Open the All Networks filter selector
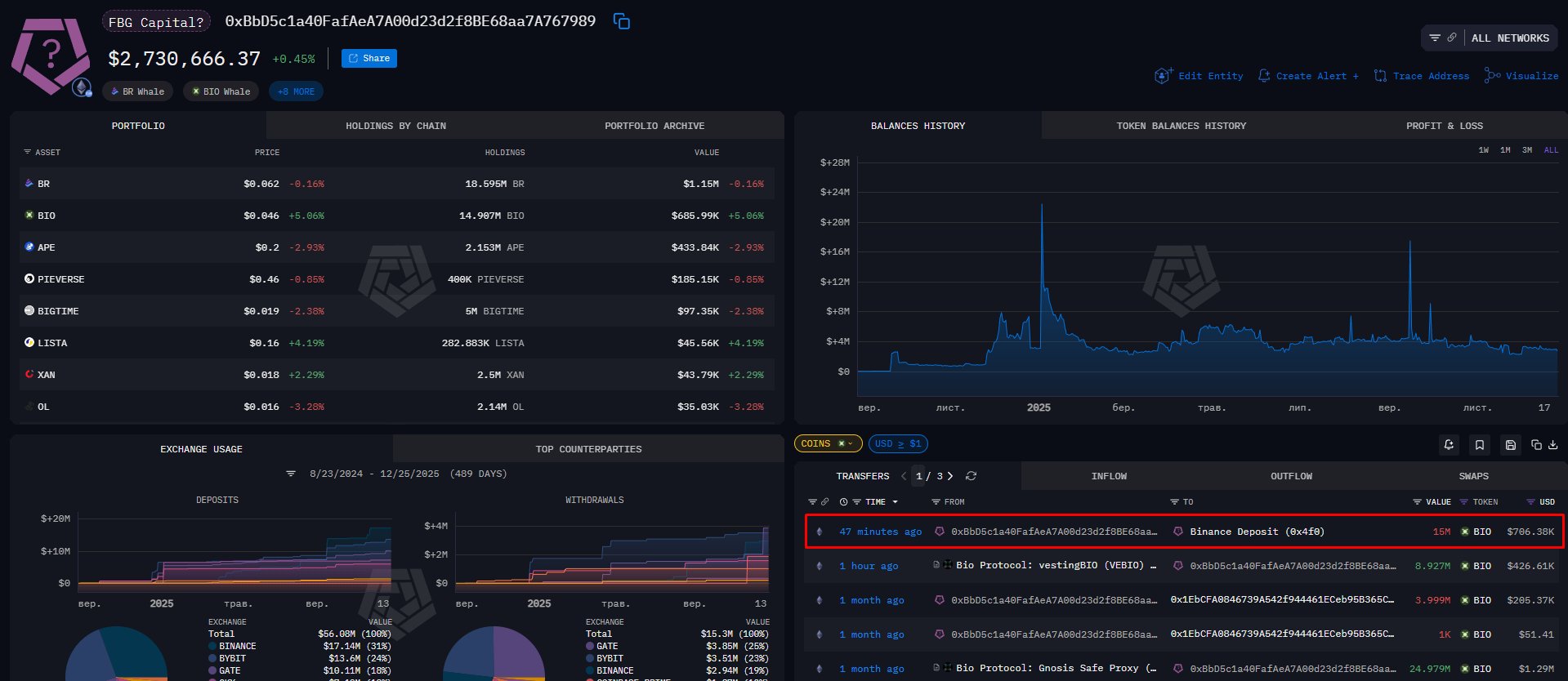Screen dimensions: 1568x681 click(x=1489, y=38)
